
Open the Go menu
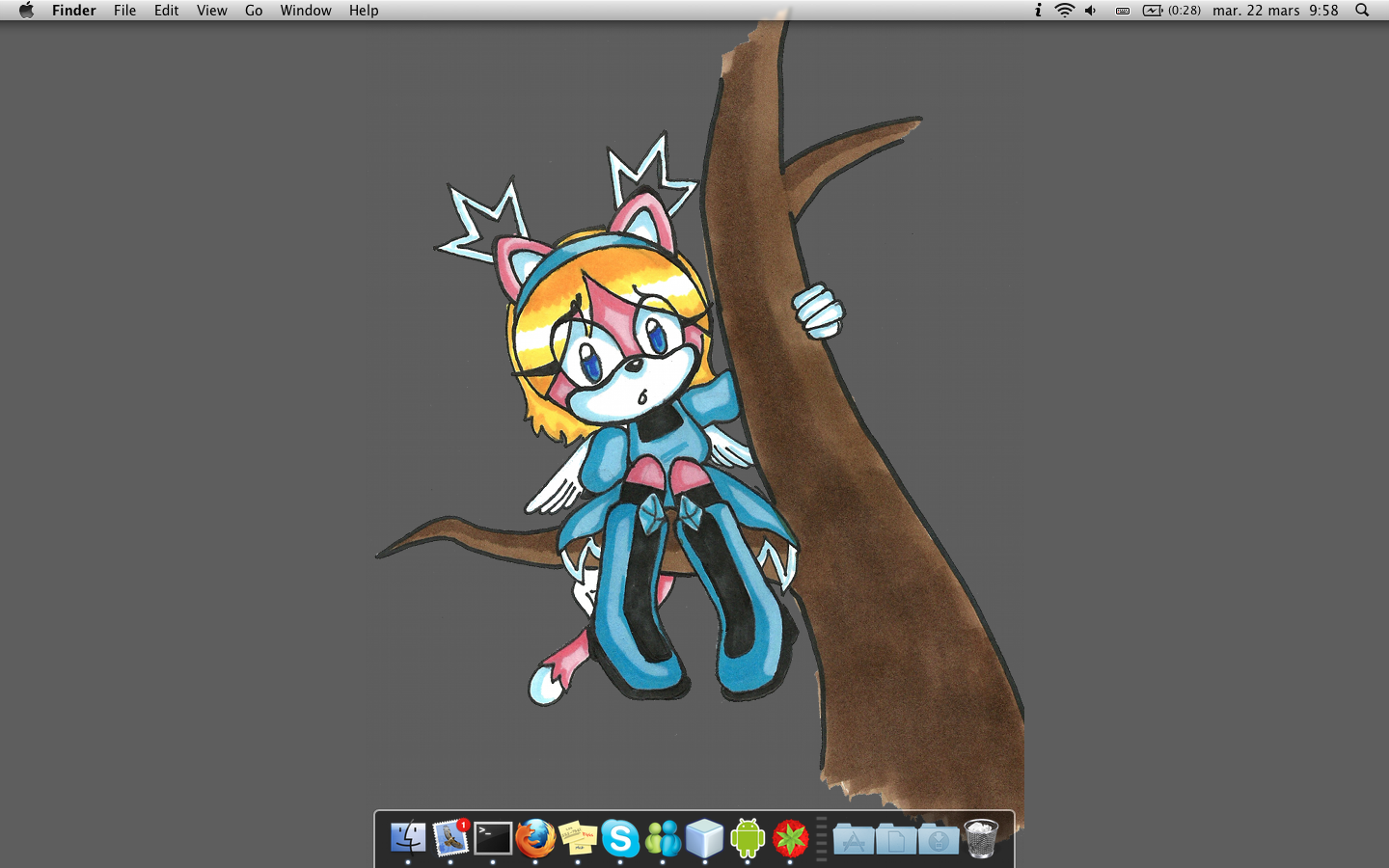[x=254, y=11]
